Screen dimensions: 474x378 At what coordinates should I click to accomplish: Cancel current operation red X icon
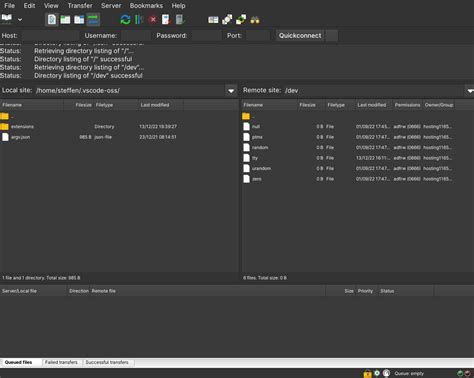coord(153,20)
